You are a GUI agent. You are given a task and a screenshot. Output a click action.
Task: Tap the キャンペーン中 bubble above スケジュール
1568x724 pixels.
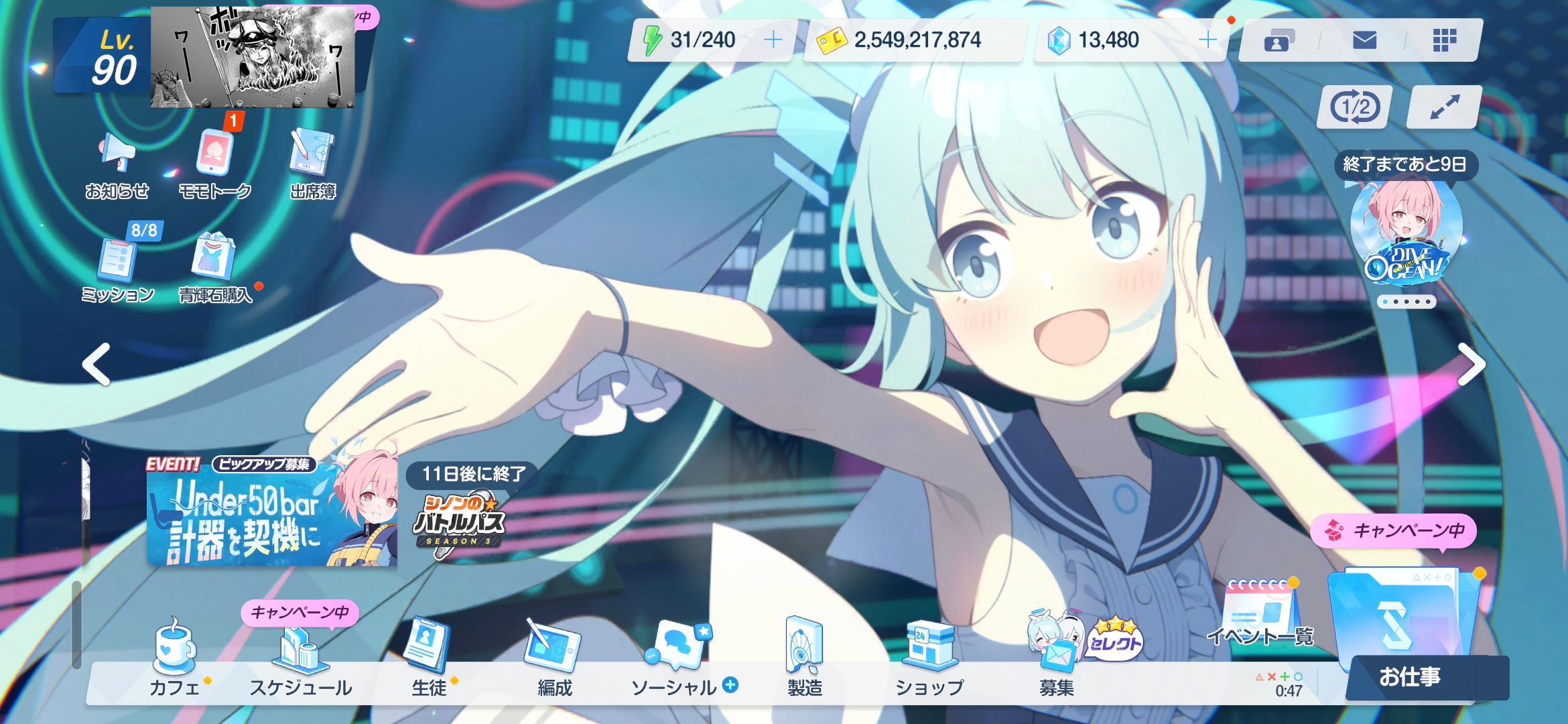[300, 613]
